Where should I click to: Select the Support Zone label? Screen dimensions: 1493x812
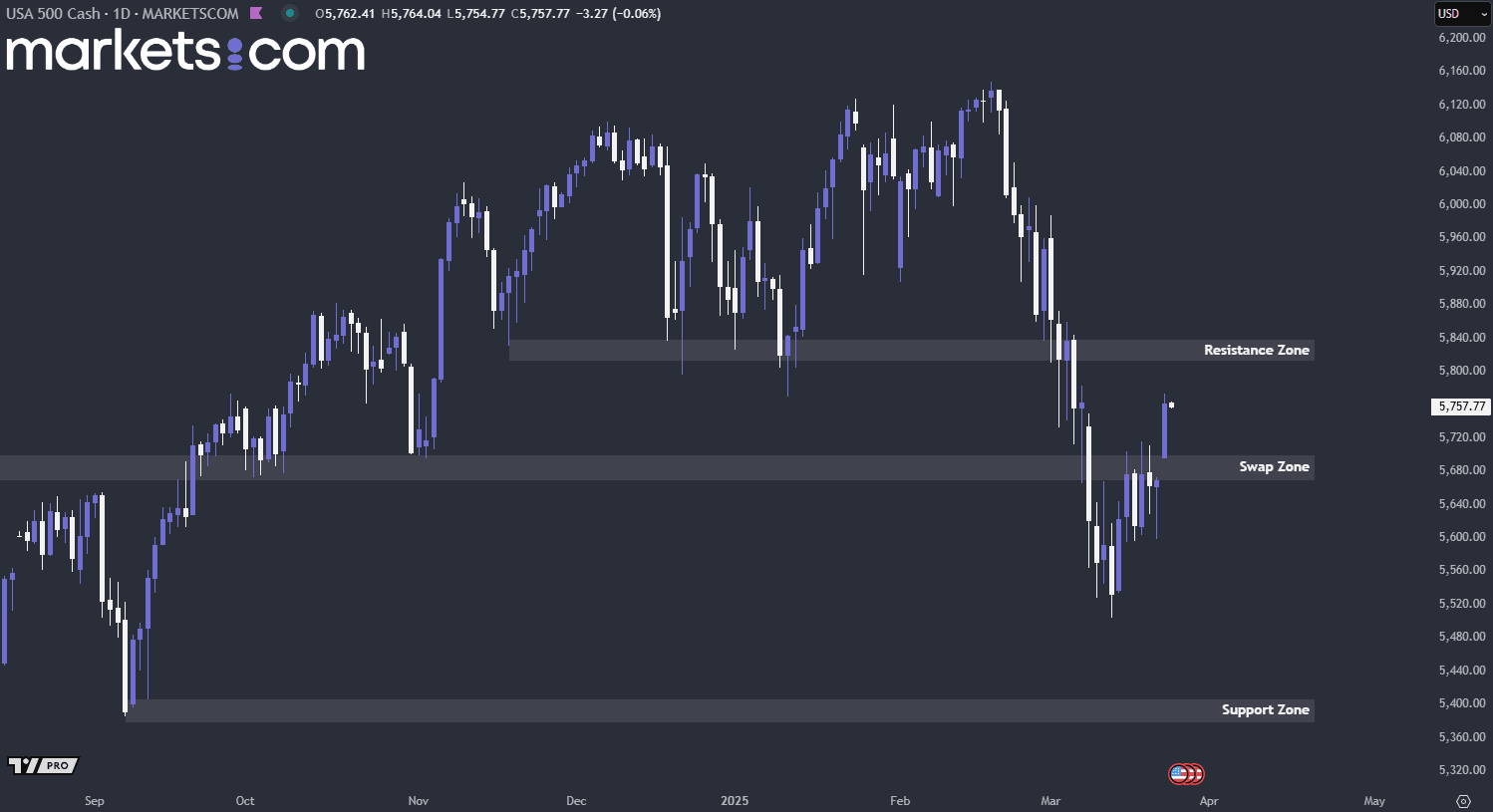pyautogui.click(x=1265, y=709)
